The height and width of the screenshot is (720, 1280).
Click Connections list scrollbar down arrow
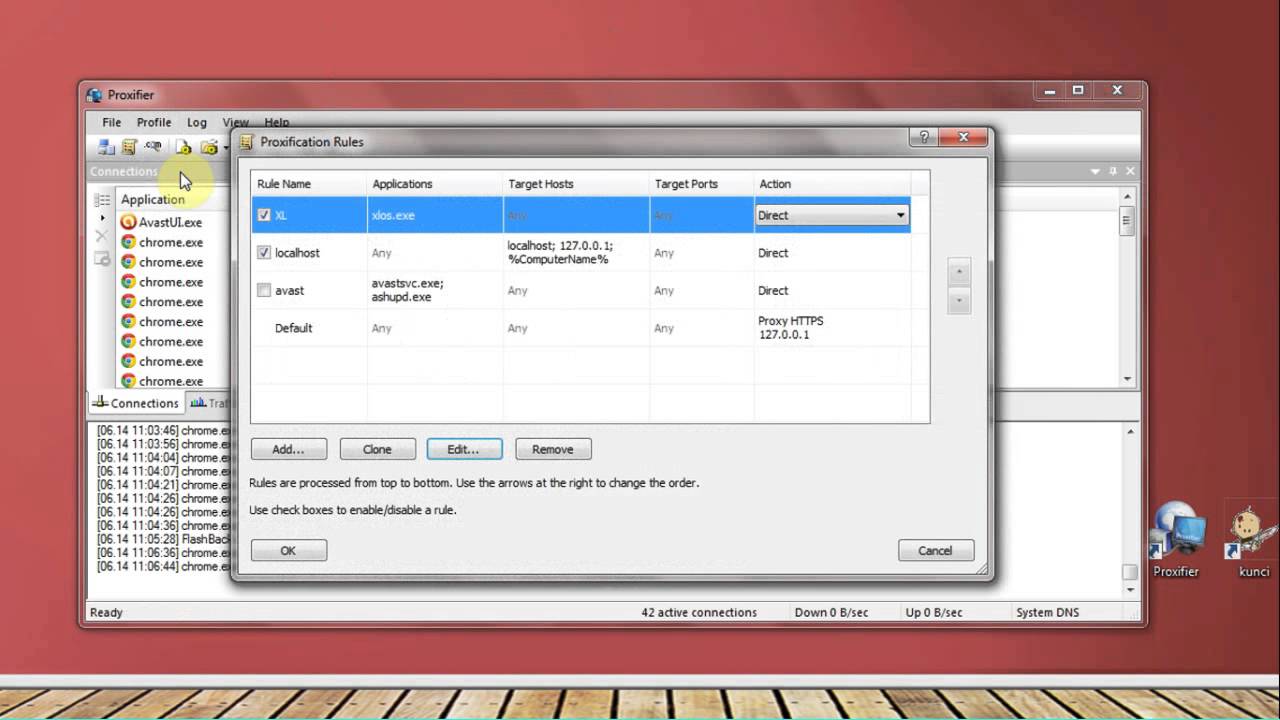tap(1127, 379)
